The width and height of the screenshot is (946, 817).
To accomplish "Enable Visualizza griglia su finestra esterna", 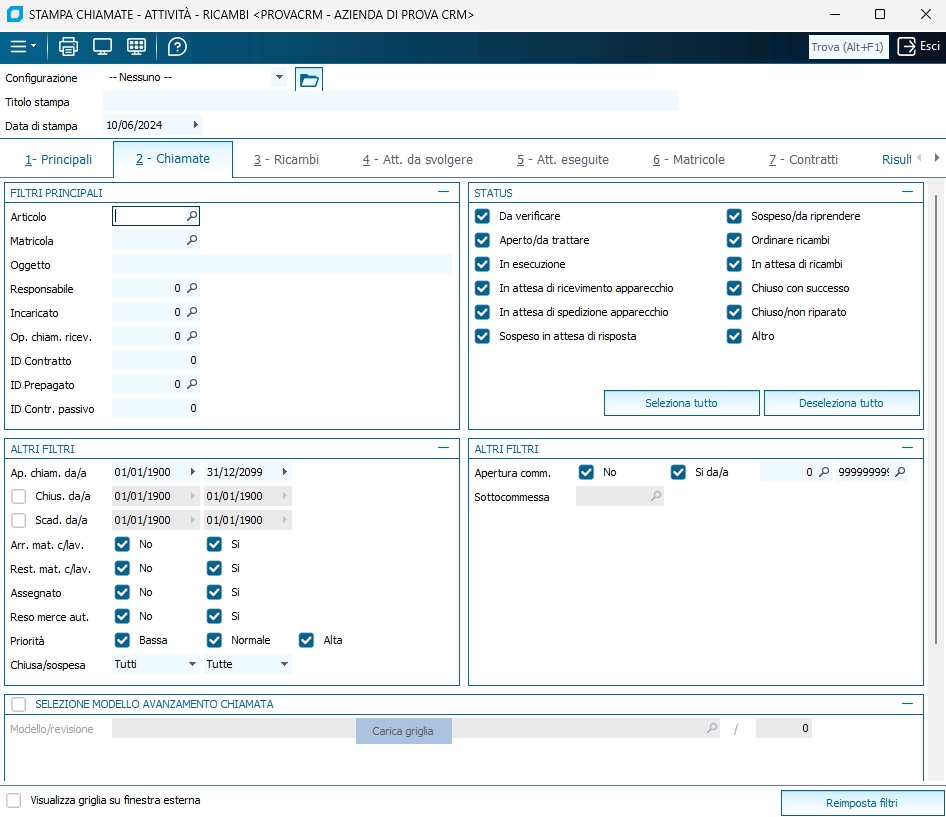I will click(x=14, y=800).
